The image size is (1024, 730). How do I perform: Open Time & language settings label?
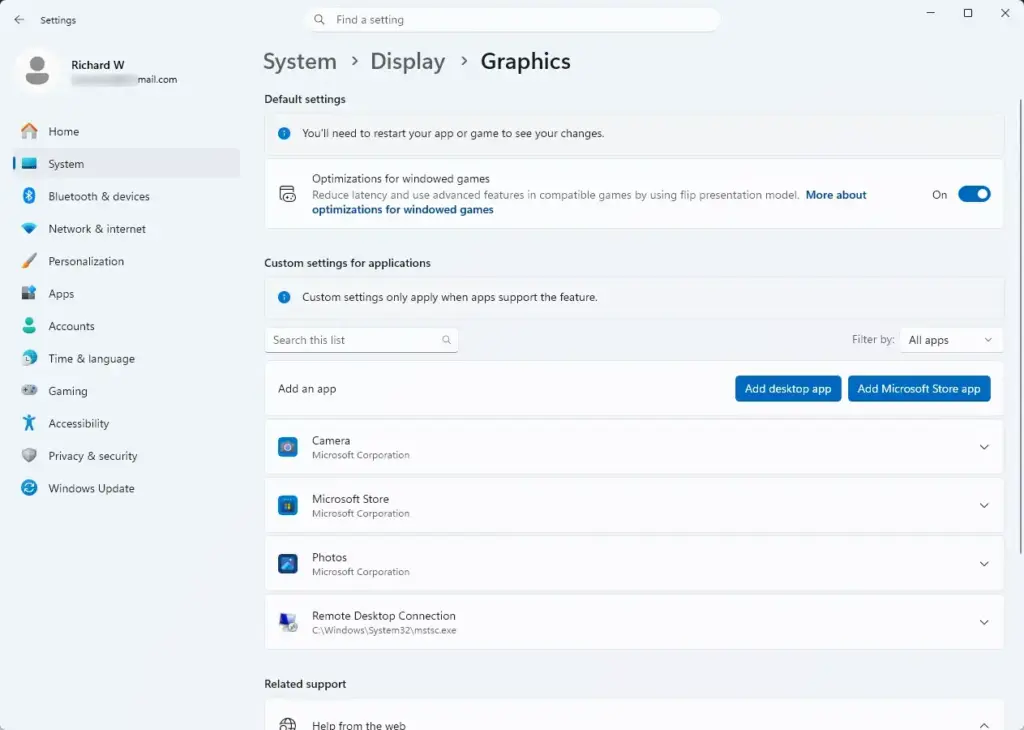click(x=91, y=358)
